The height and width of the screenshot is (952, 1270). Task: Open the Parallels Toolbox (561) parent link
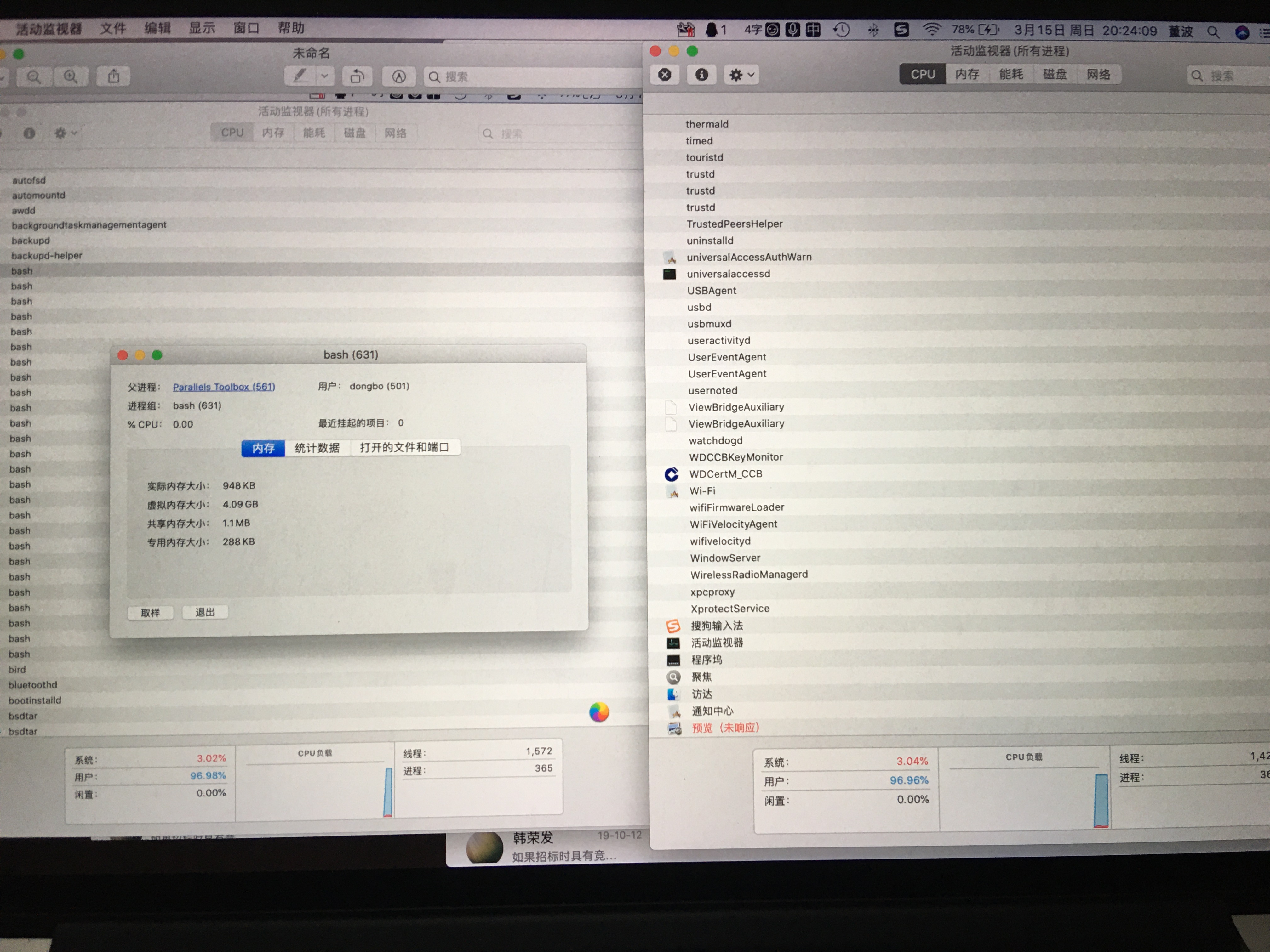[x=224, y=387]
